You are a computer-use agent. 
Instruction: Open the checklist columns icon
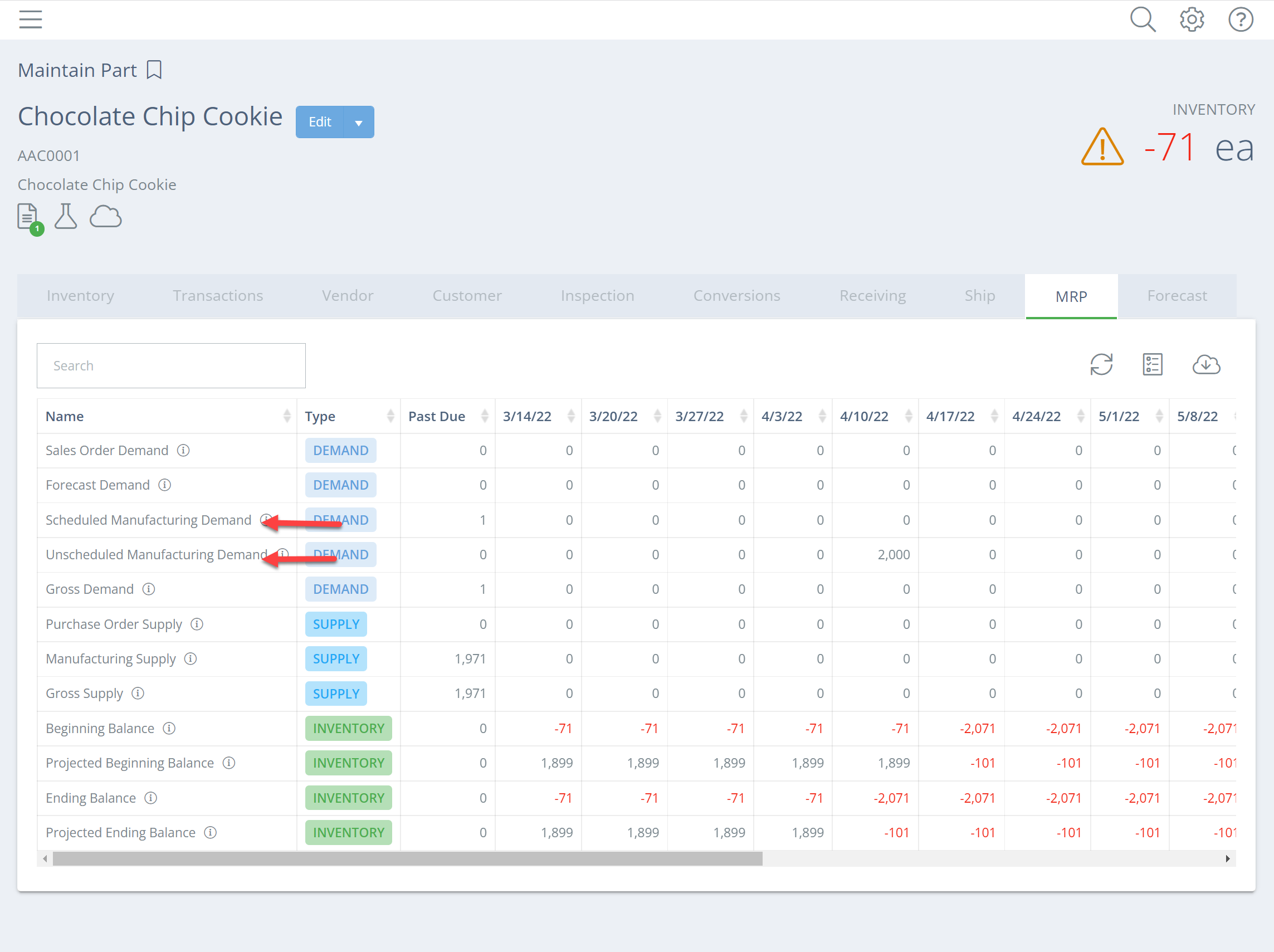pos(1153,364)
